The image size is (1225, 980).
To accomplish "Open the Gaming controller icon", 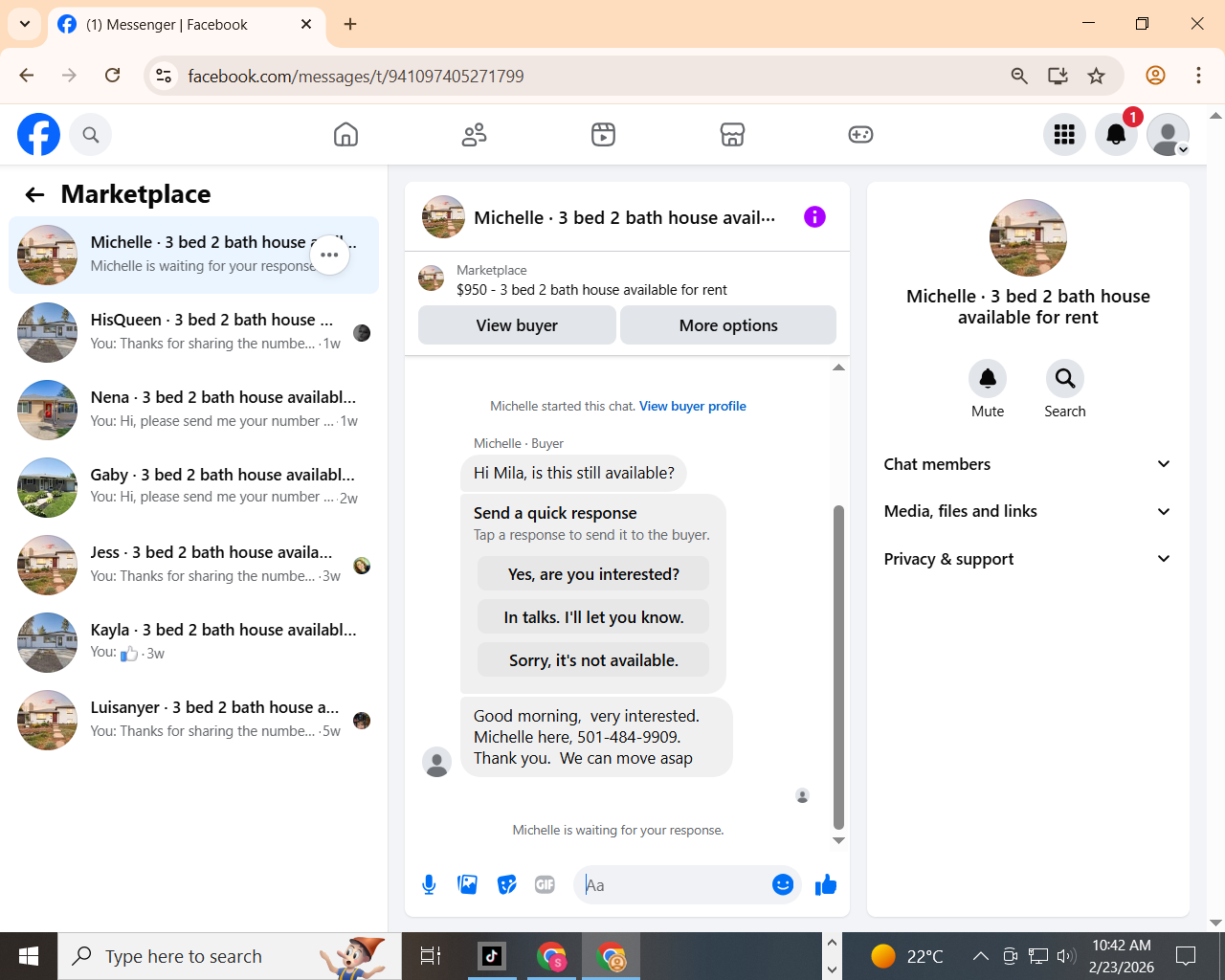I will tap(860, 135).
